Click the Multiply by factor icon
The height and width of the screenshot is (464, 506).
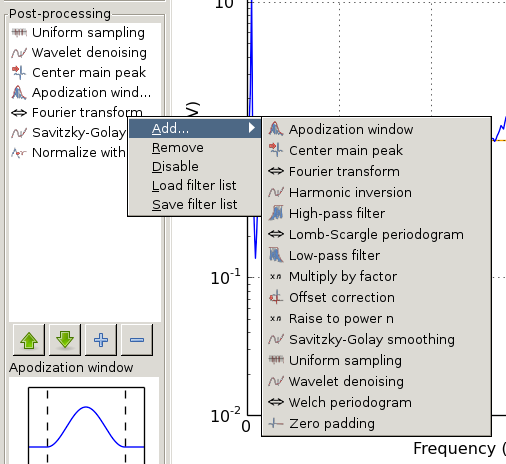click(x=276, y=276)
